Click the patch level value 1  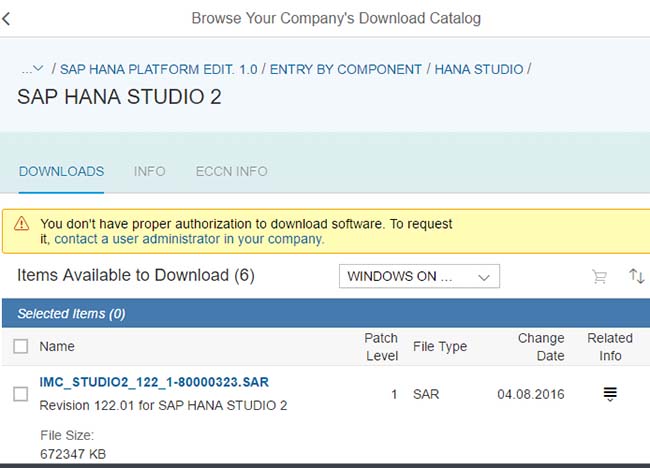coord(394,394)
